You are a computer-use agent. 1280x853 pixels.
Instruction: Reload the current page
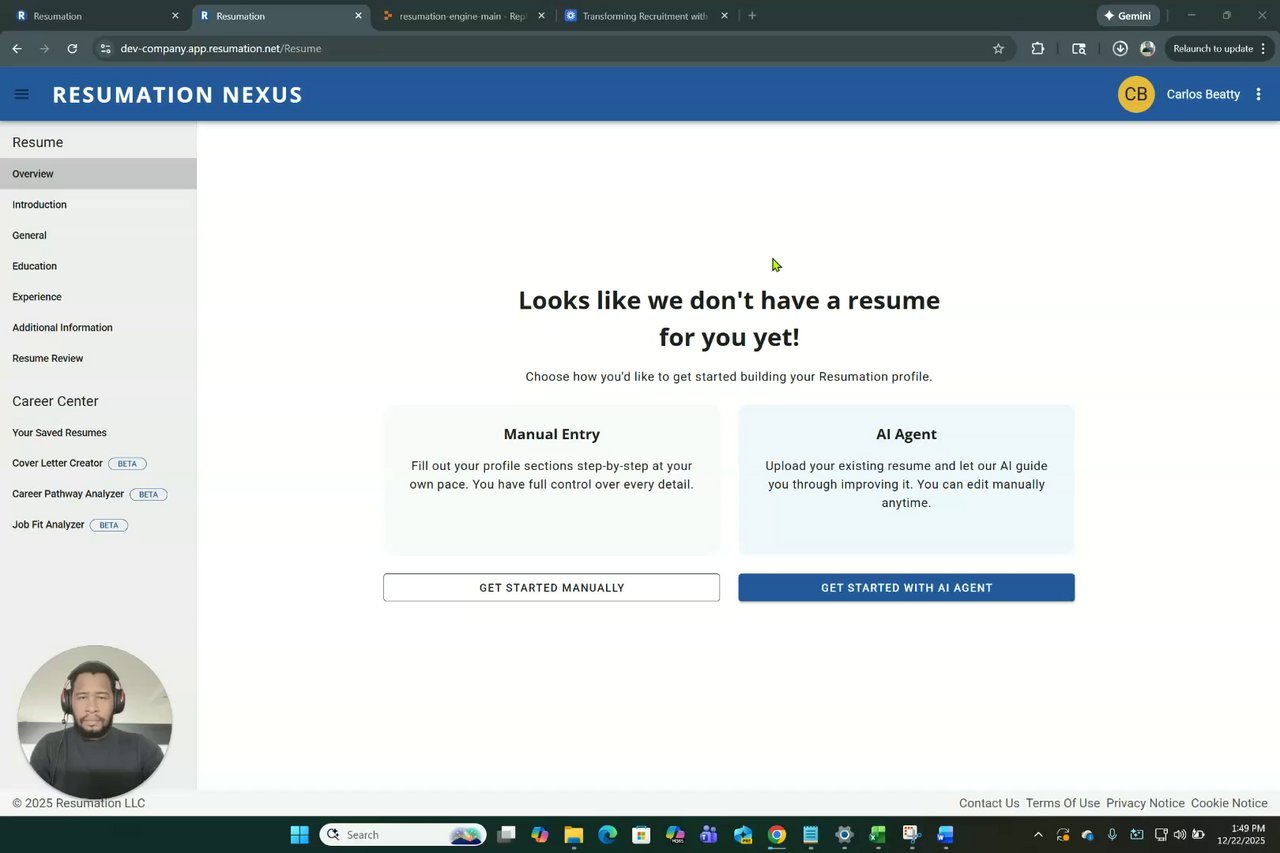[x=72, y=48]
